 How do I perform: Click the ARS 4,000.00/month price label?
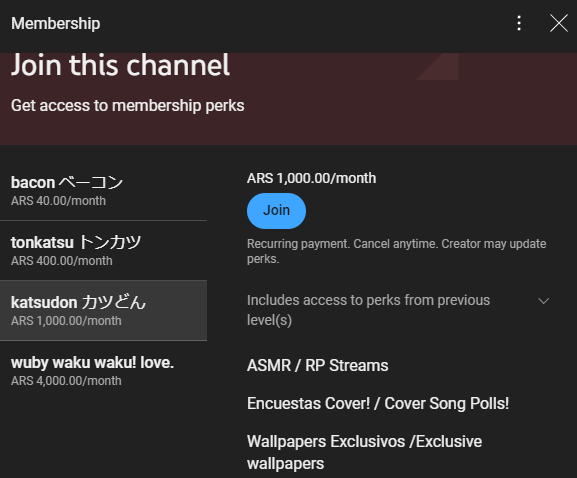[x=66, y=381]
